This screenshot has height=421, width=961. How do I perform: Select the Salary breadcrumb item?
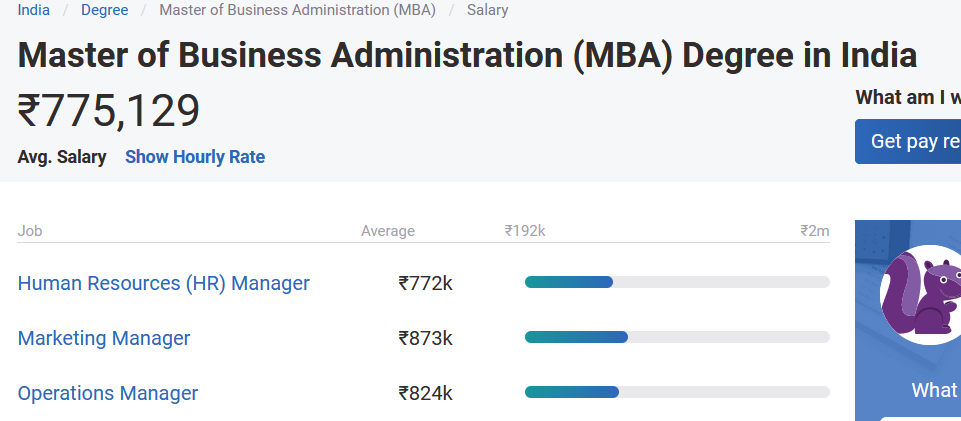pyautogui.click(x=487, y=10)
